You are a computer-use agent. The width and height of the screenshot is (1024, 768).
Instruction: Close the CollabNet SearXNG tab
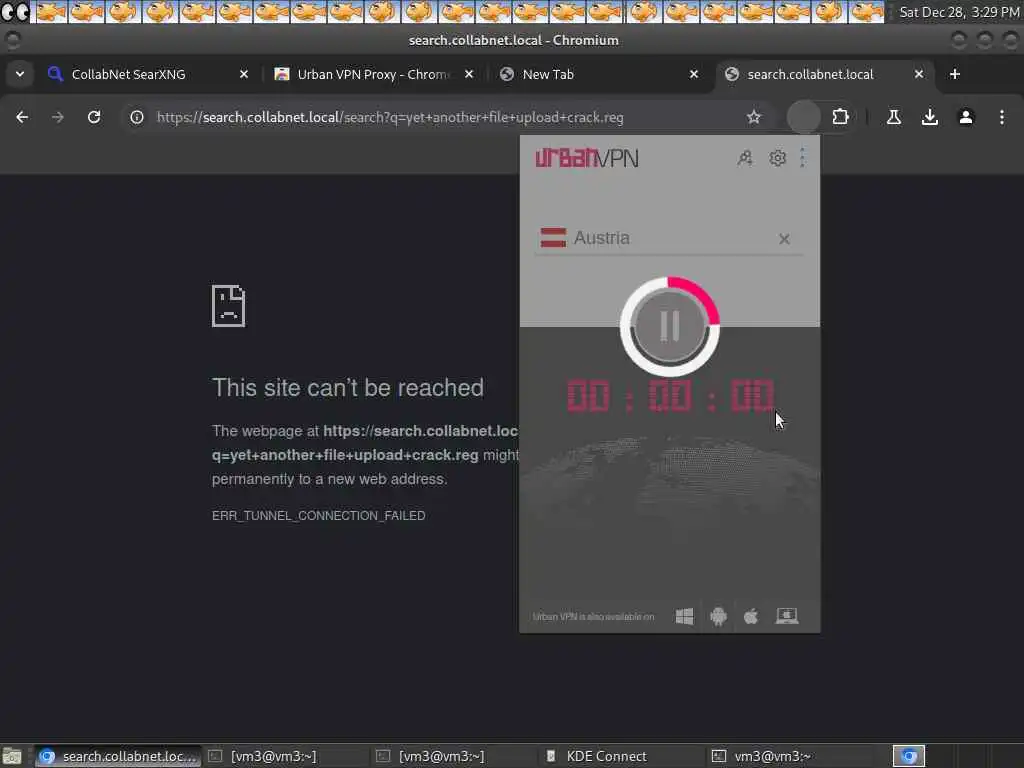pyautogui.click(x=244, y=74)
